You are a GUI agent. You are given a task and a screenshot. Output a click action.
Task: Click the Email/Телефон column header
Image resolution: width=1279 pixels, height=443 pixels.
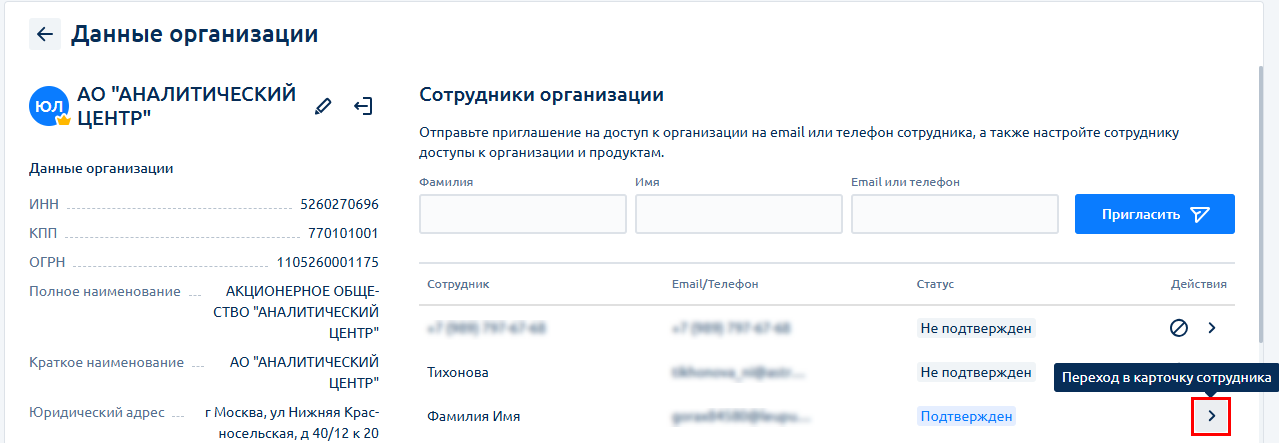[x=715, y=284]
